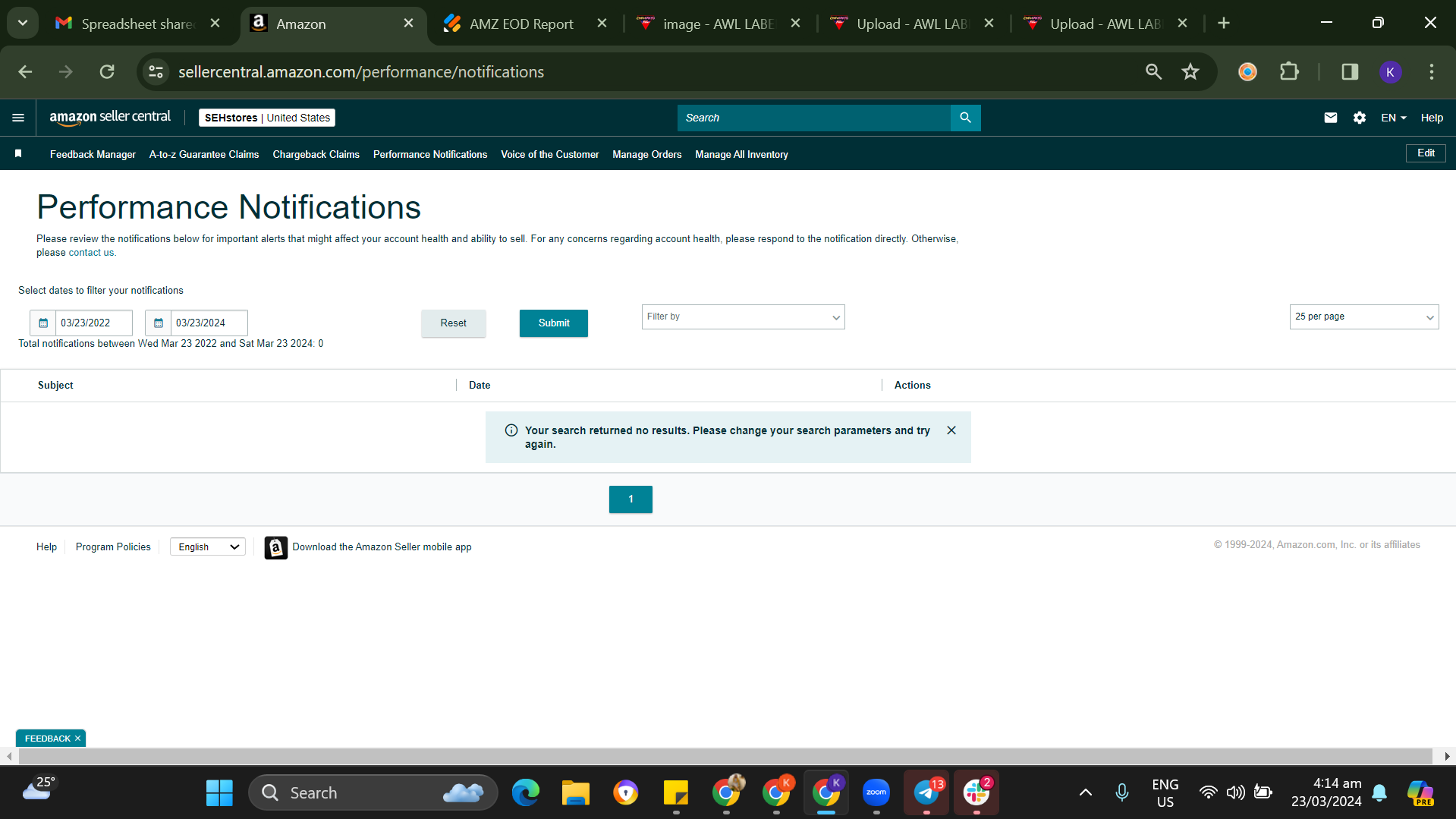Open the Chrome profile K avatar
Image resolution: width=1456 pixels, height=819 pixels.
[x=1389, y=71]
